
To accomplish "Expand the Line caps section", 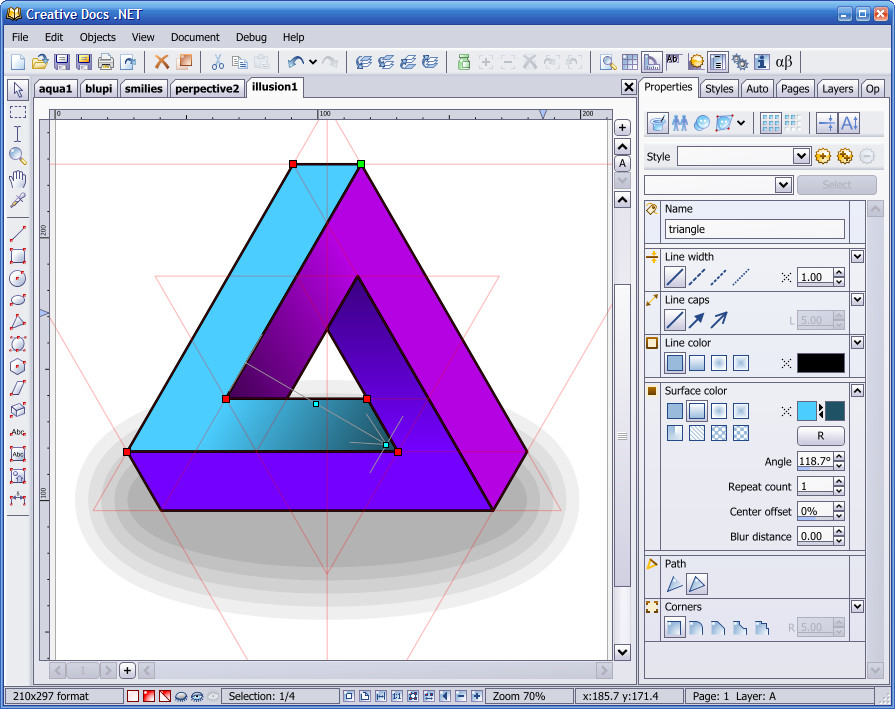I will (x=857, y=299).
